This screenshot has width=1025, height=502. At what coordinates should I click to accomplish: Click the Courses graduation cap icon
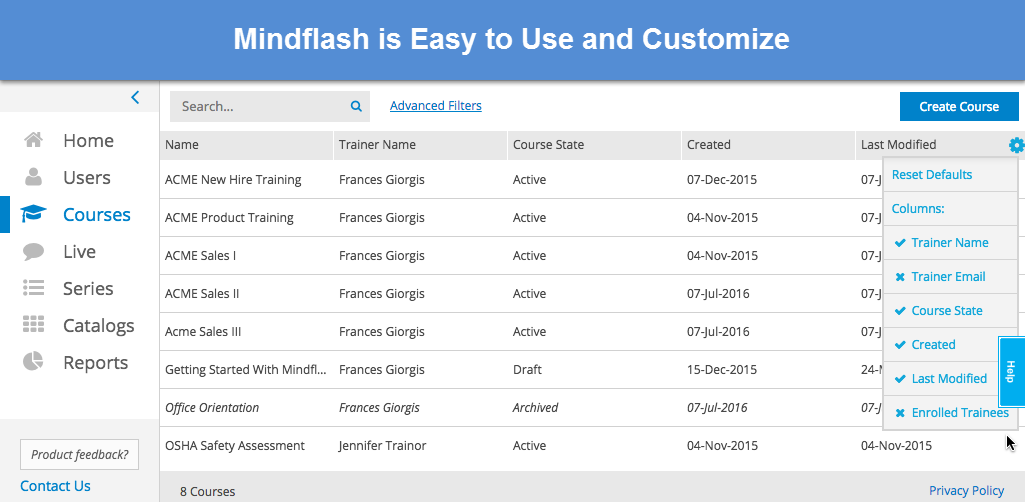coord(34,215)
